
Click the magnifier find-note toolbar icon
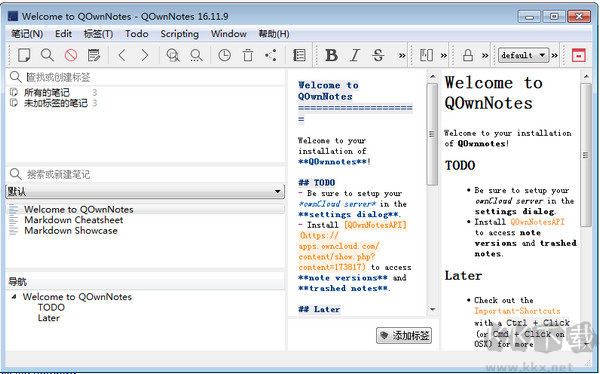(47, 55)
